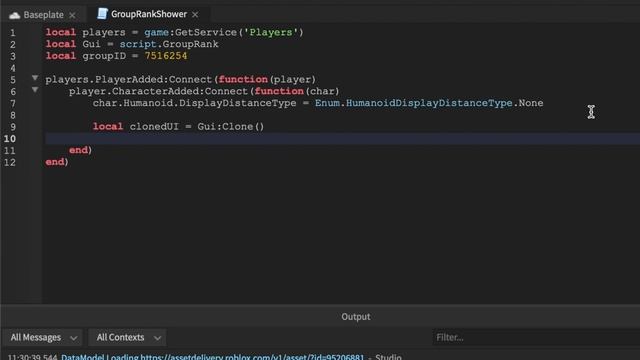Click clonedUI variable on line 9
The height and width of the screenshot is (360, 640).
point(154,127)
